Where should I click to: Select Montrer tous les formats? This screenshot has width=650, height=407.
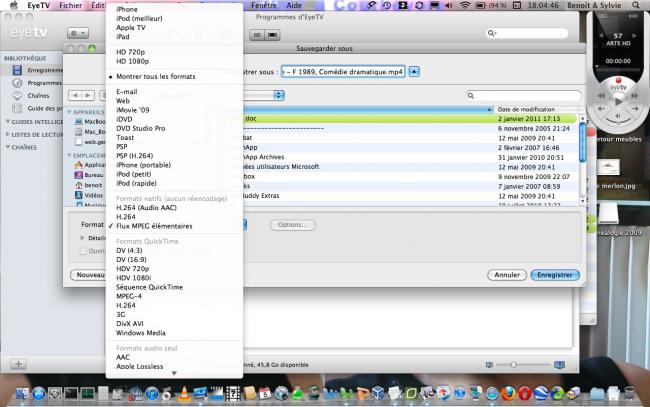click(155, 76)
